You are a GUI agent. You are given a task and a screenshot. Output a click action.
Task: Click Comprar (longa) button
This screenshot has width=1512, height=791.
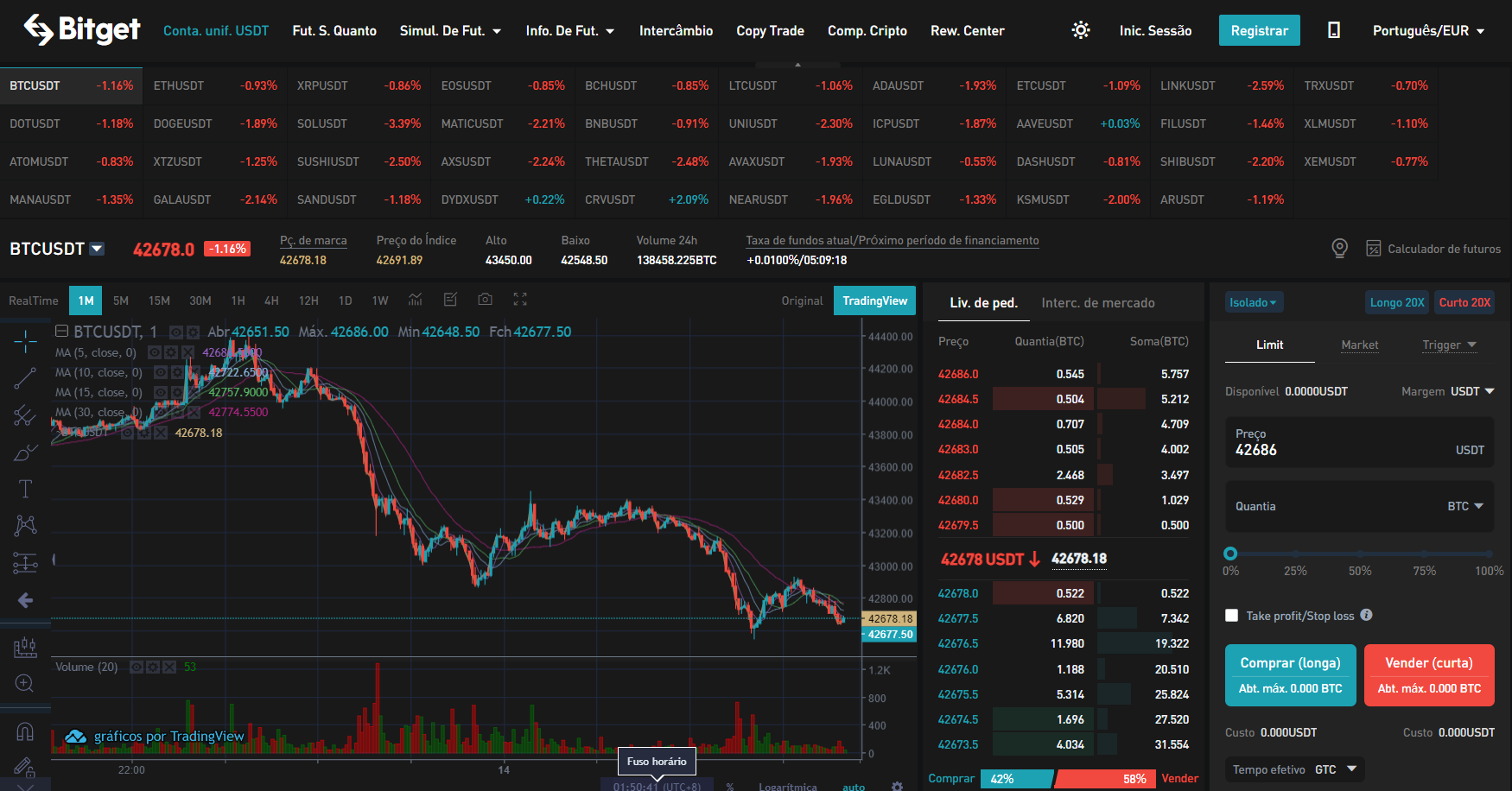(x=1290, y=675)
